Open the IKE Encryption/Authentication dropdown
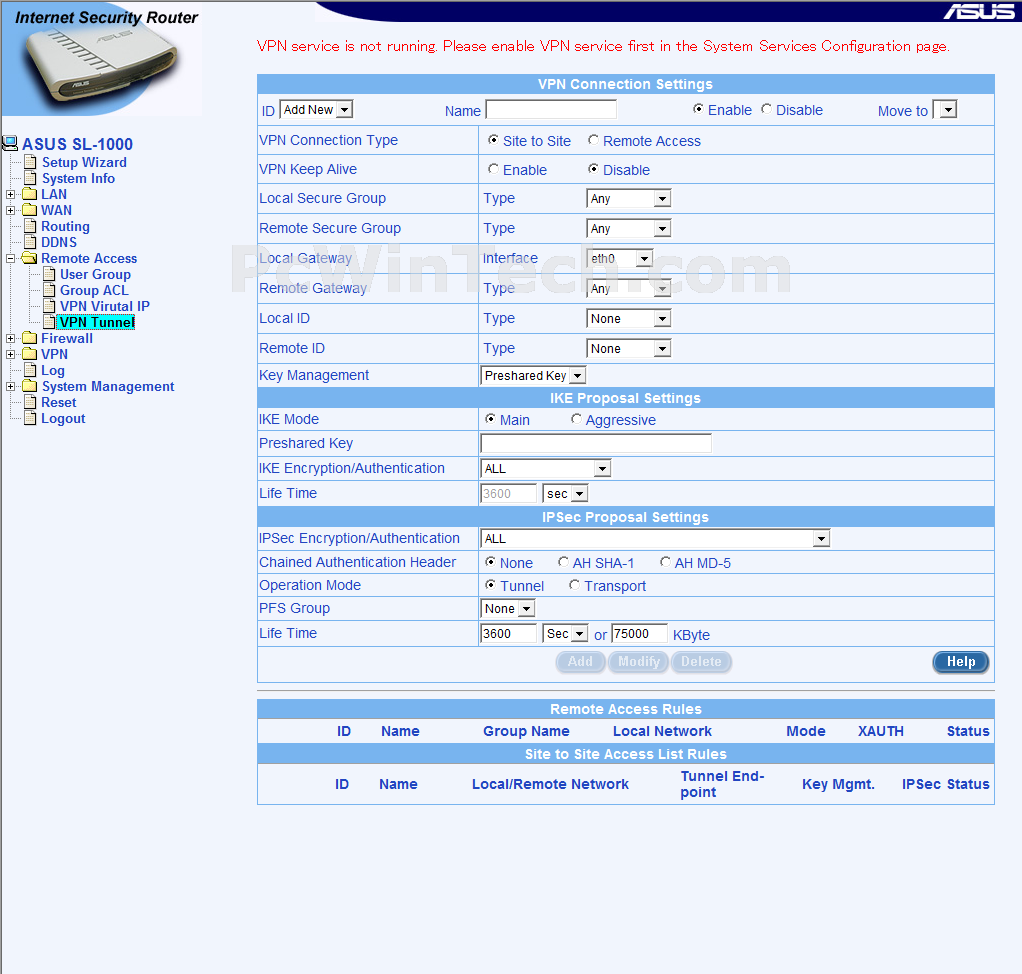 click(x=546, y=468)
